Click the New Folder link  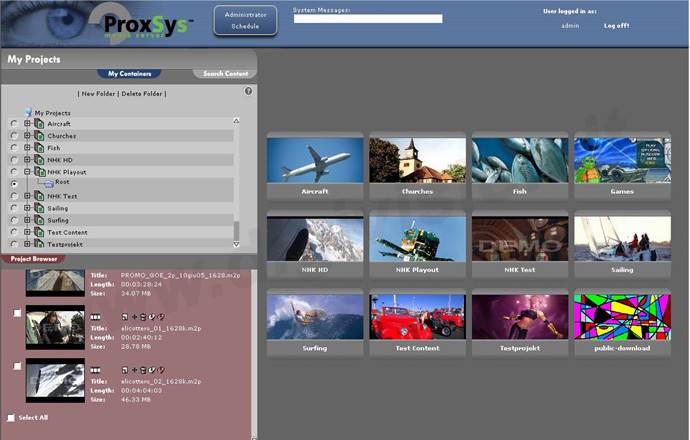[98, 94]
